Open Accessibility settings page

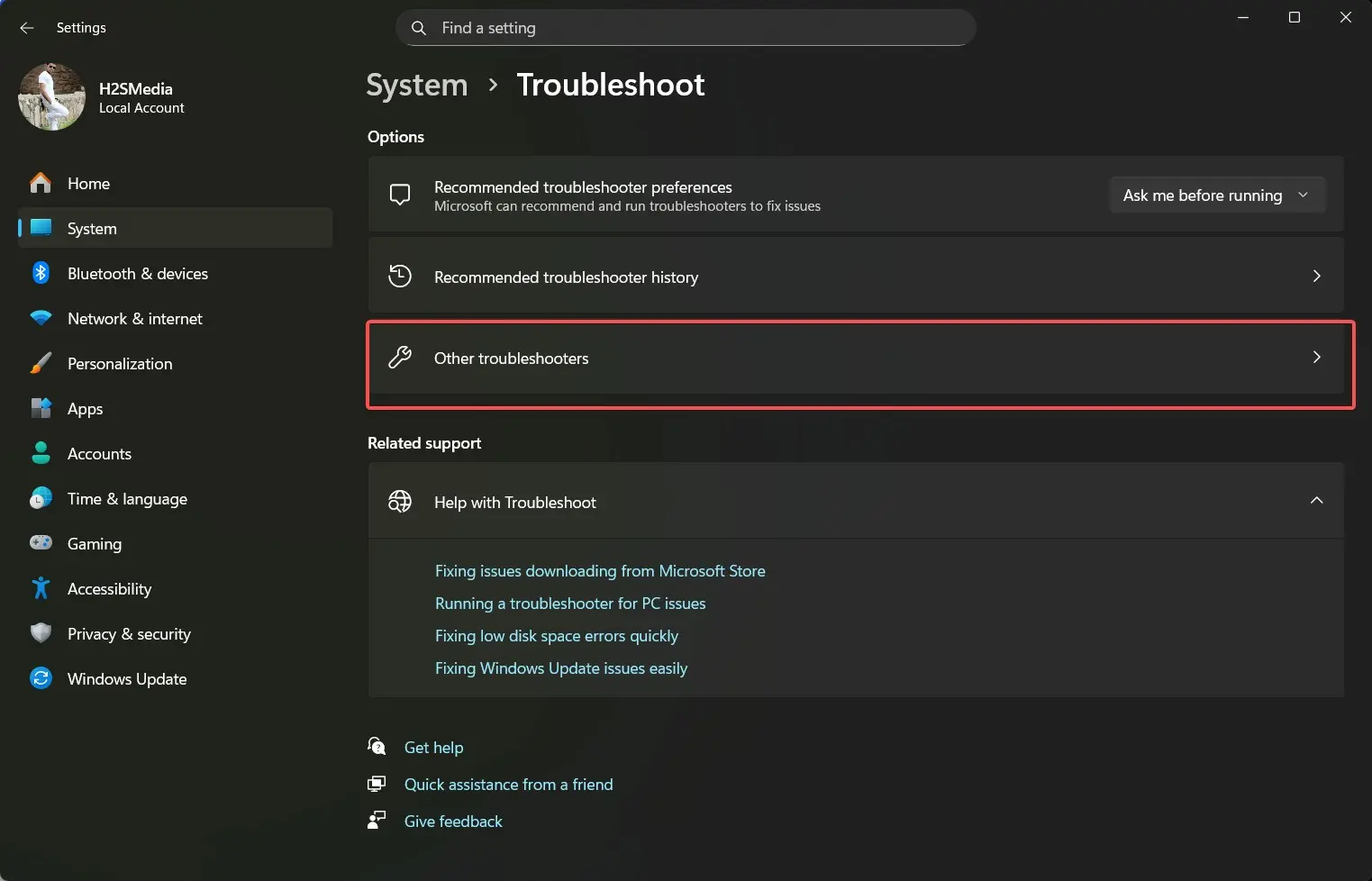[176, 588]
